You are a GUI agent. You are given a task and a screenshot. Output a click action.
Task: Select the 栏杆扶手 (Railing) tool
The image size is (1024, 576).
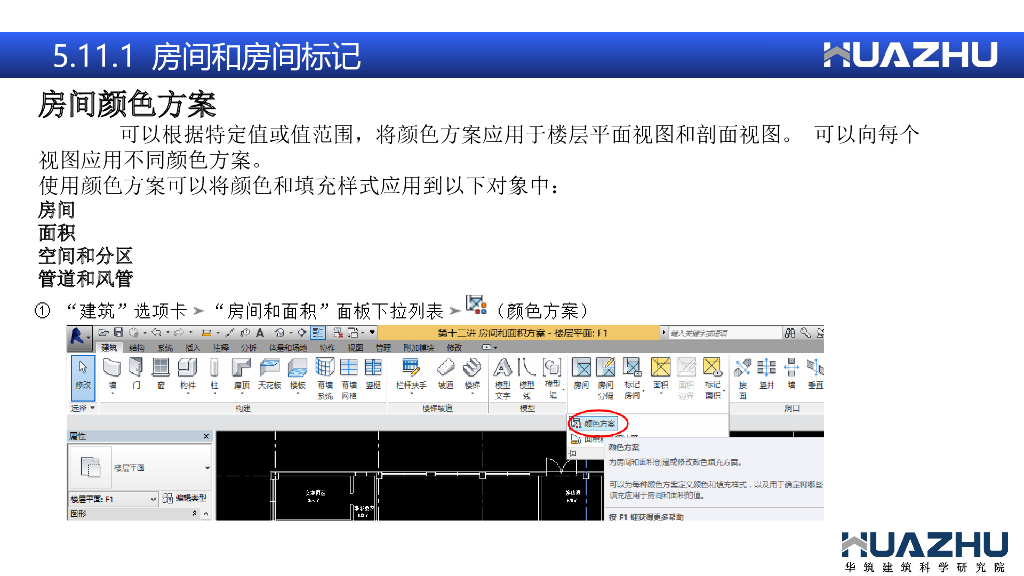click(x=411, y=375)
